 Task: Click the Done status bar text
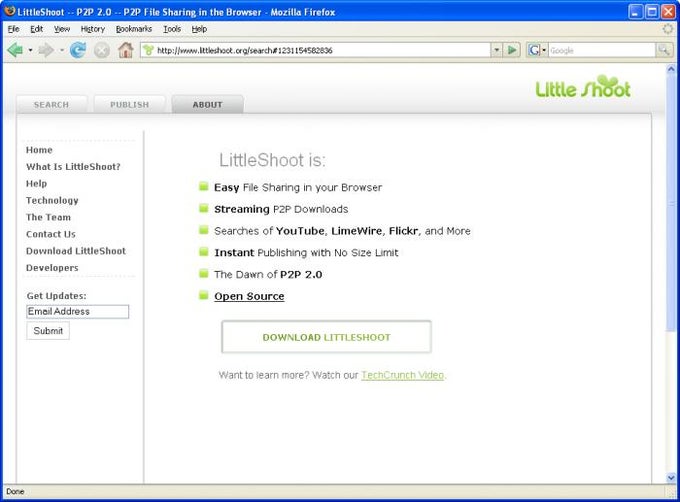[15, 491]
